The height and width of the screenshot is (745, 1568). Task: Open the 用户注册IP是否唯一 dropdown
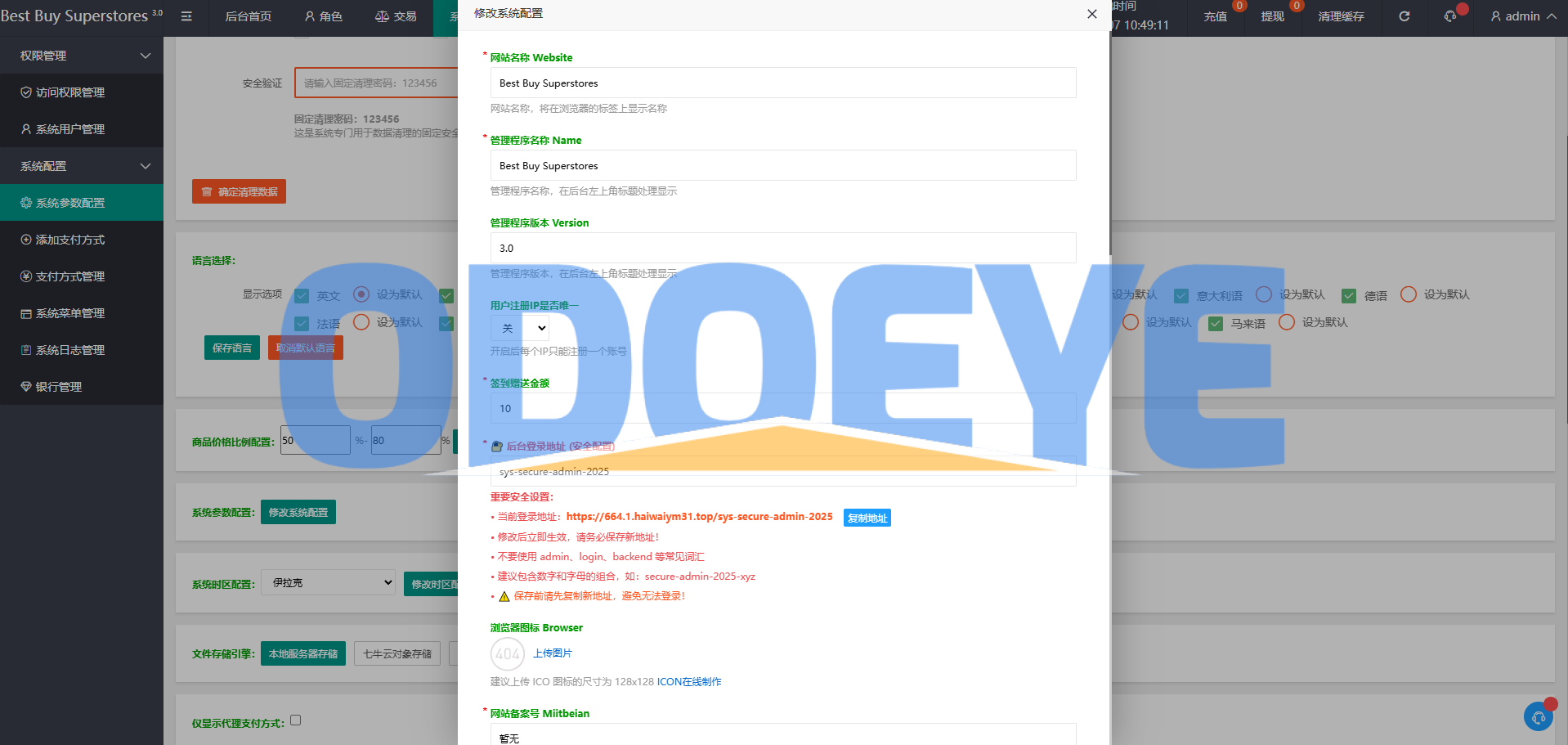click(x=520, y=329)
